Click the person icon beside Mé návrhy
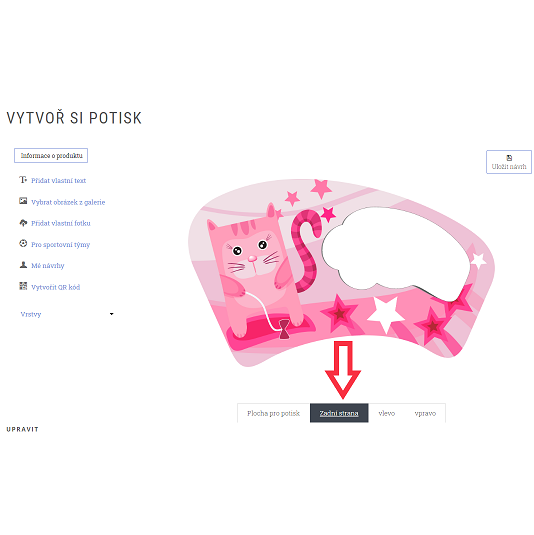534x535 pixels. (23, 265)
